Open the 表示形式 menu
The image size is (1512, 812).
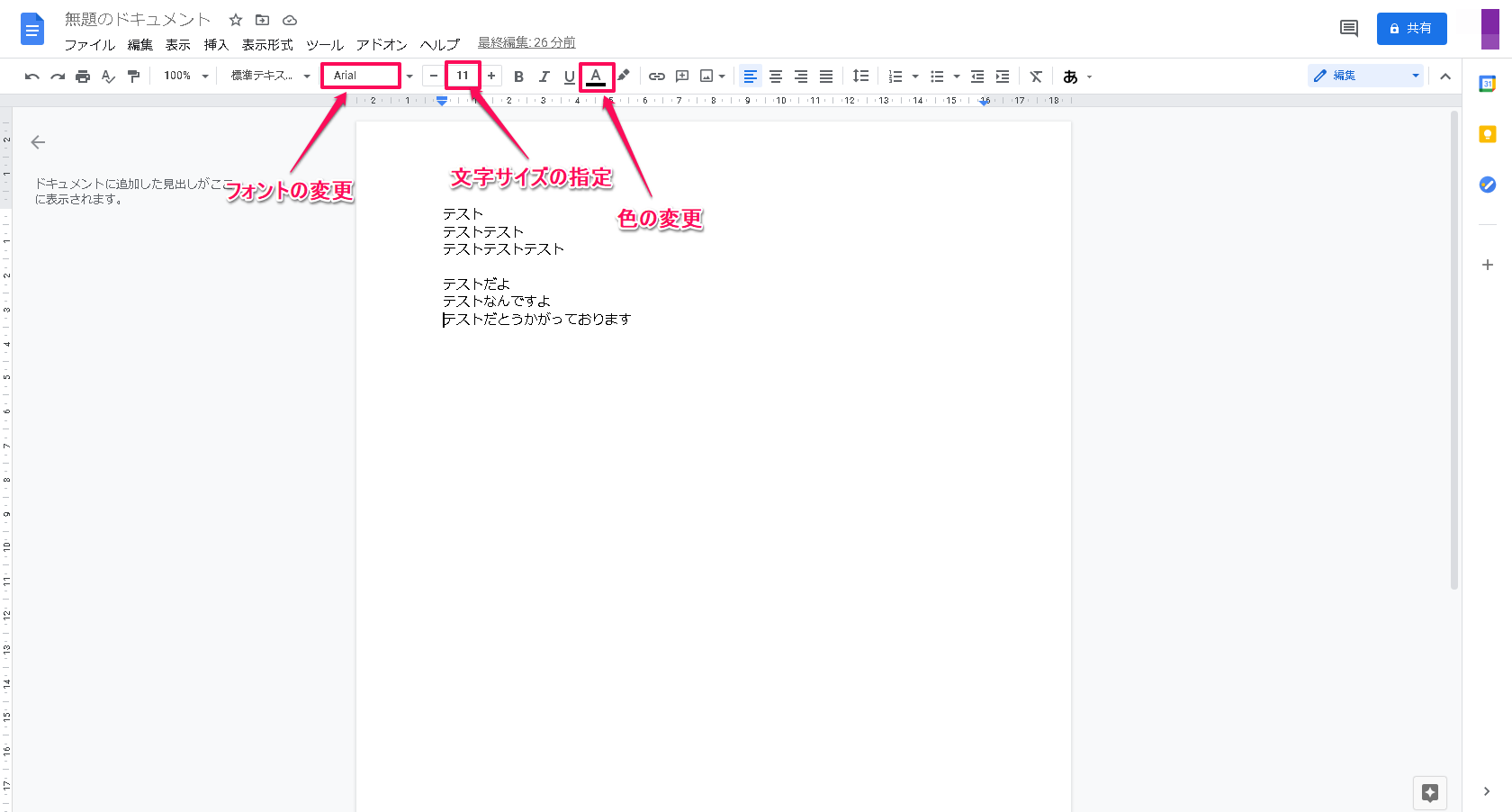(x=267, y=44)
